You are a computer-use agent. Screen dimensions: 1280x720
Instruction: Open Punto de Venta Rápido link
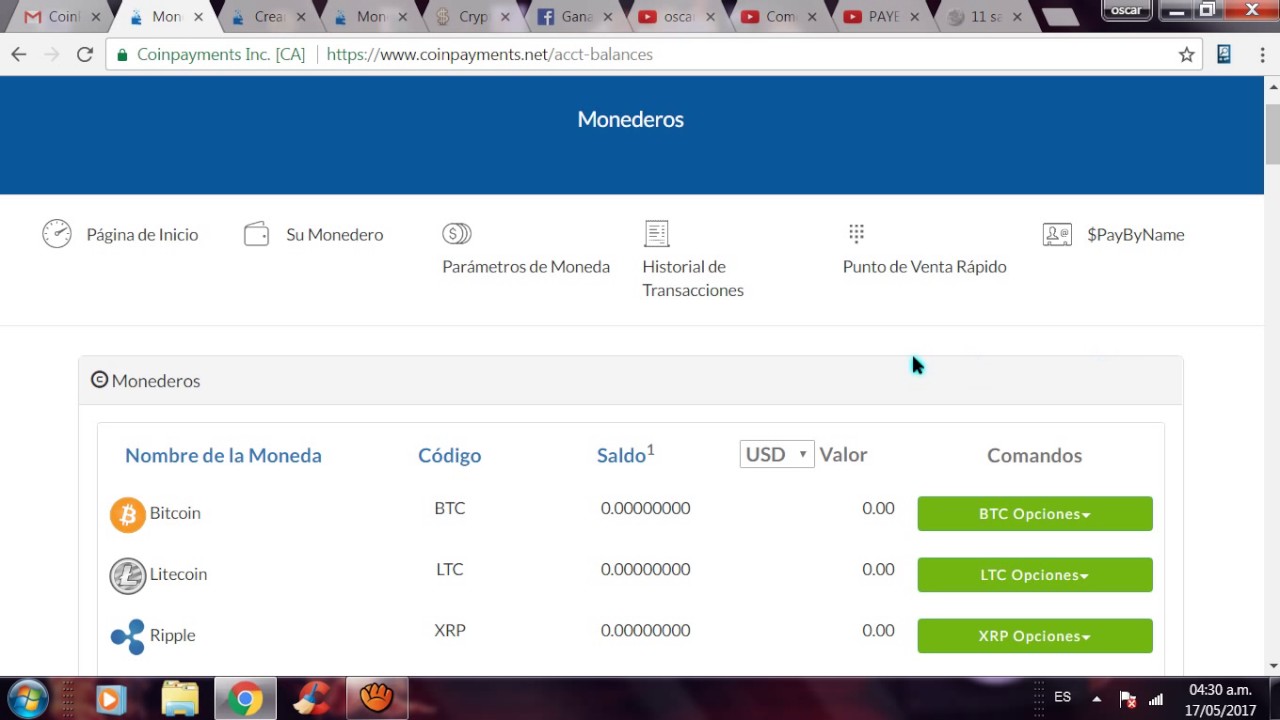click(925, 266)
